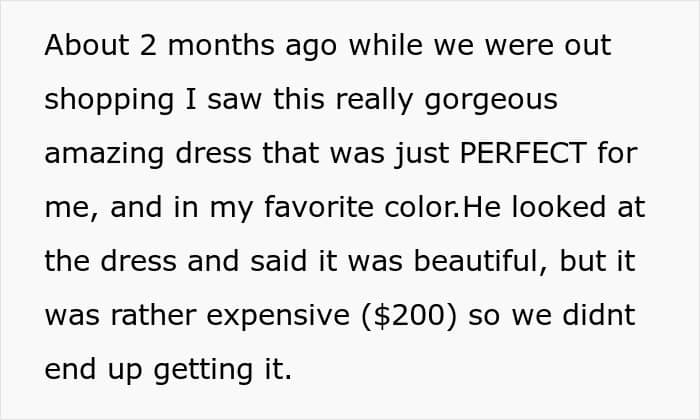Image resolution: width=700 pixels, height=420 pixels.
Task: Click the number '2' in first line
Action: click(148, 45)
